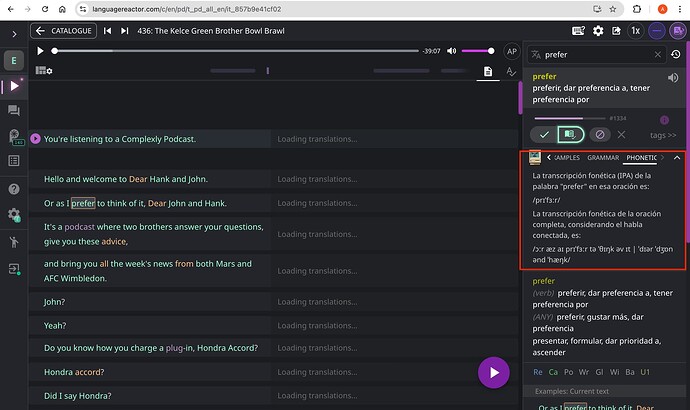Clear the 'prefer' search field
This screenshot has width=690, height=410.
click(657, 55)
